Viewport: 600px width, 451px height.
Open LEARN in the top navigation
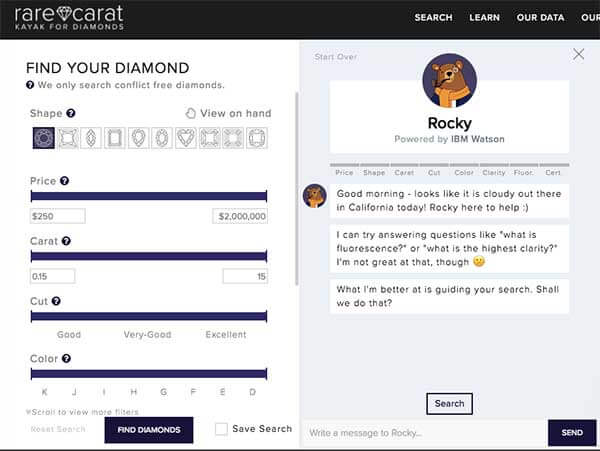pyautogui.click(x=484, y=18)
